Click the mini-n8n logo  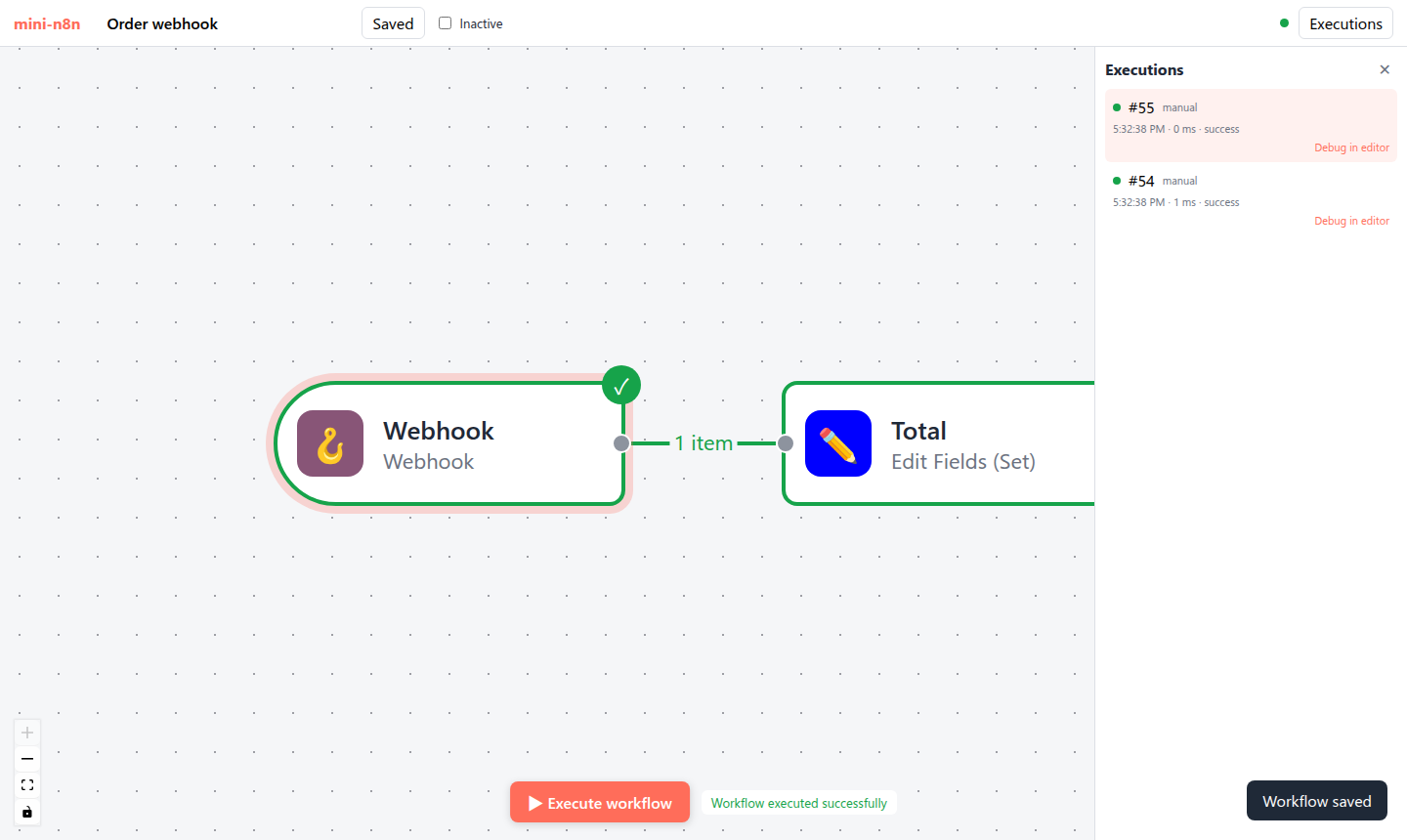(47, 23)
